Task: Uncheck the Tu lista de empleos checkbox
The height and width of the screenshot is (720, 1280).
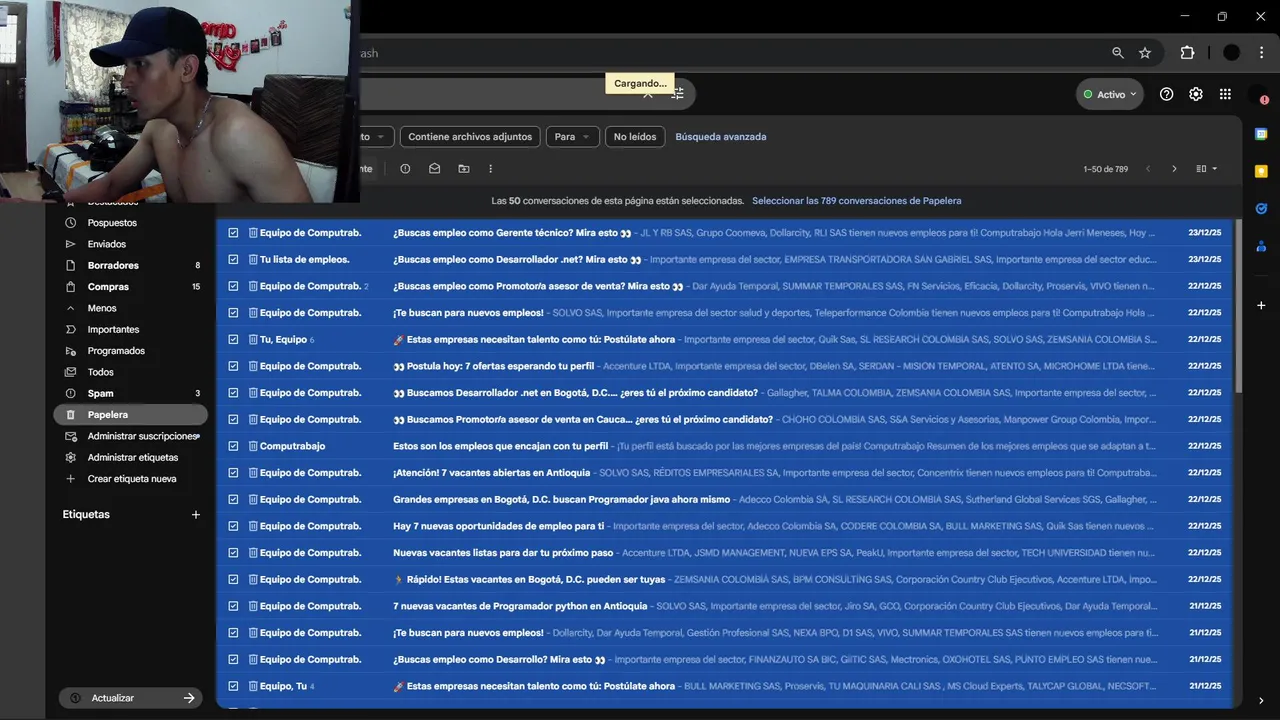Action: [233, 259]
